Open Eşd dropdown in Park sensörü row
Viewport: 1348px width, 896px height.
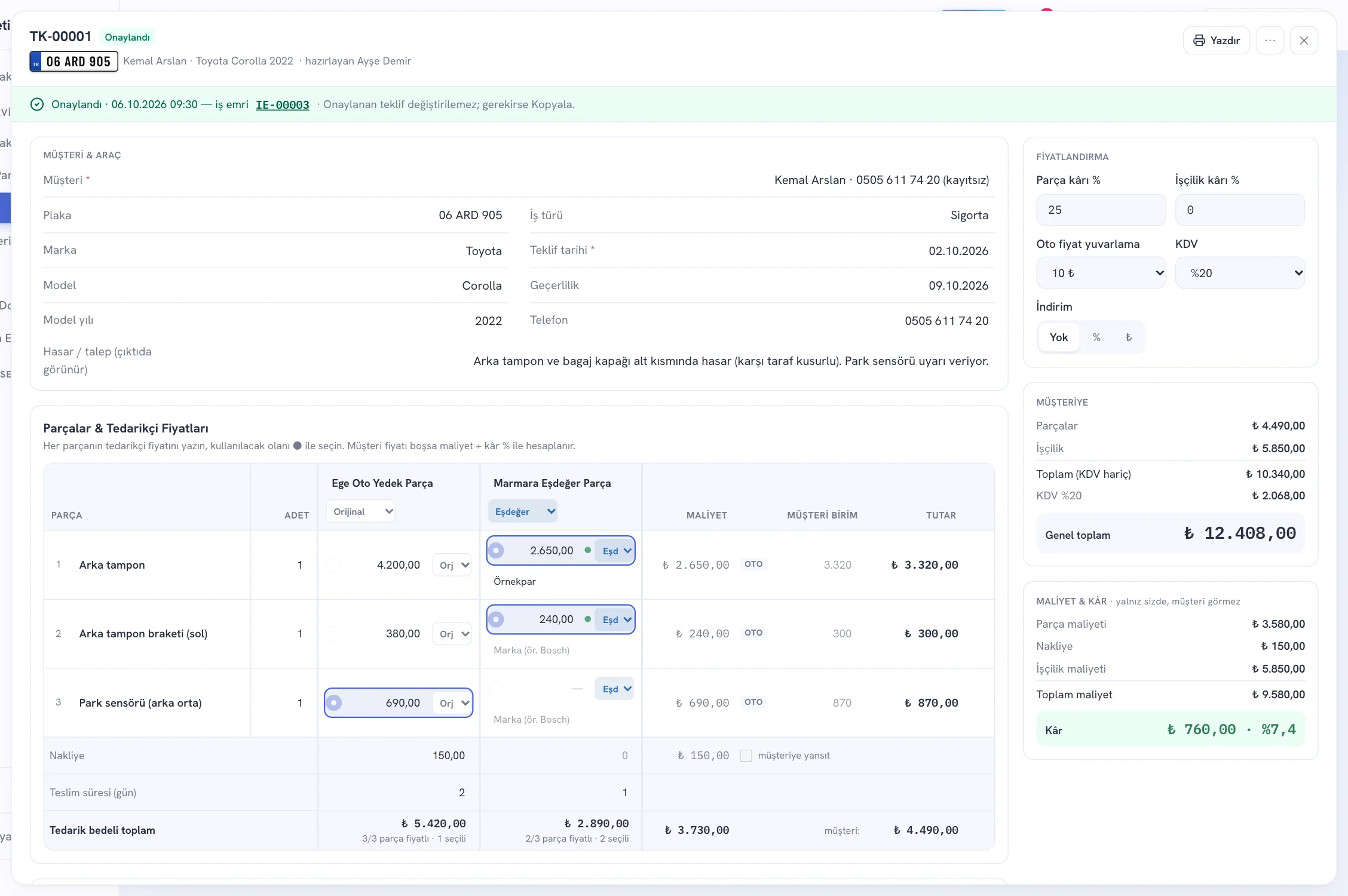(614, 689)
